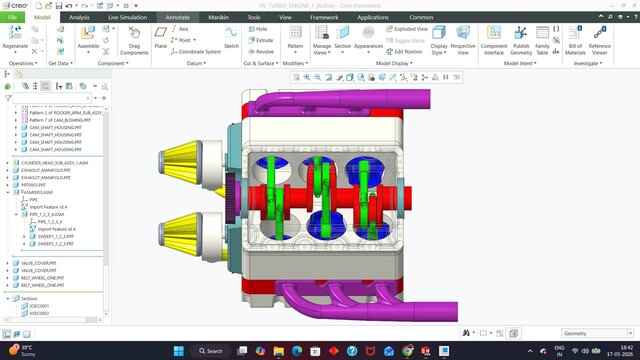Click Refit icon in graphics toolbar
This screenshot has width=640, height=360.
[x=296, y=77]
